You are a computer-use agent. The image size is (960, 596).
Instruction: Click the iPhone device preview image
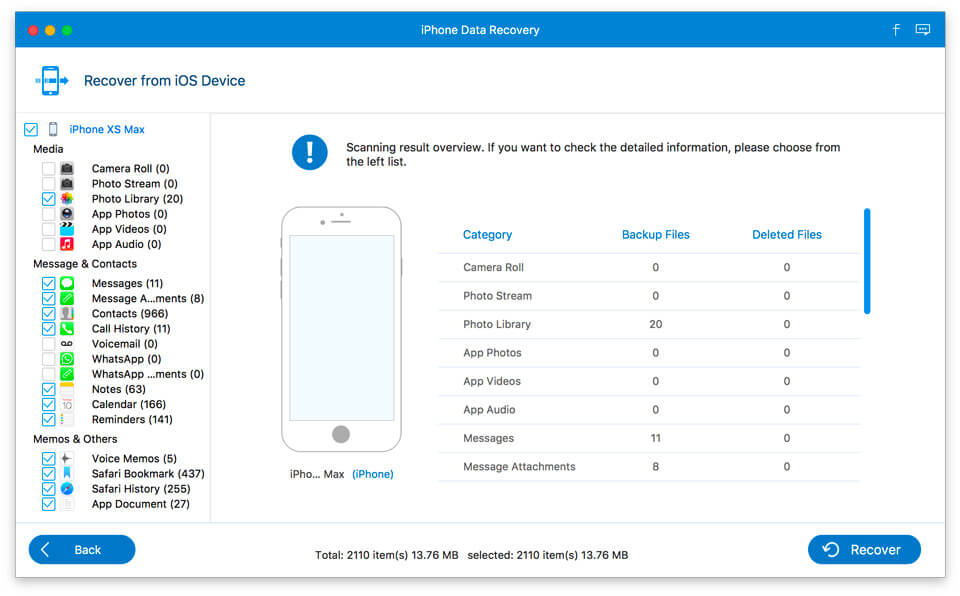(x=341, y=329)
